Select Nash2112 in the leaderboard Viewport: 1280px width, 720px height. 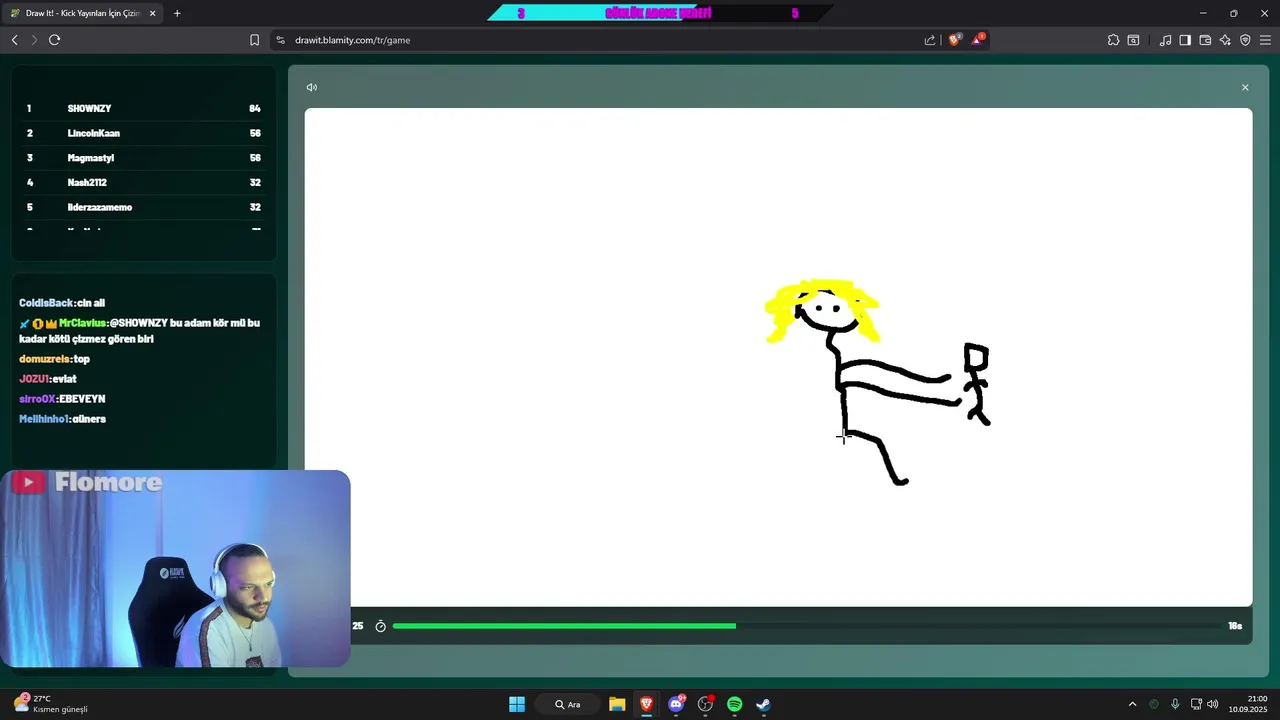point(87,182)
